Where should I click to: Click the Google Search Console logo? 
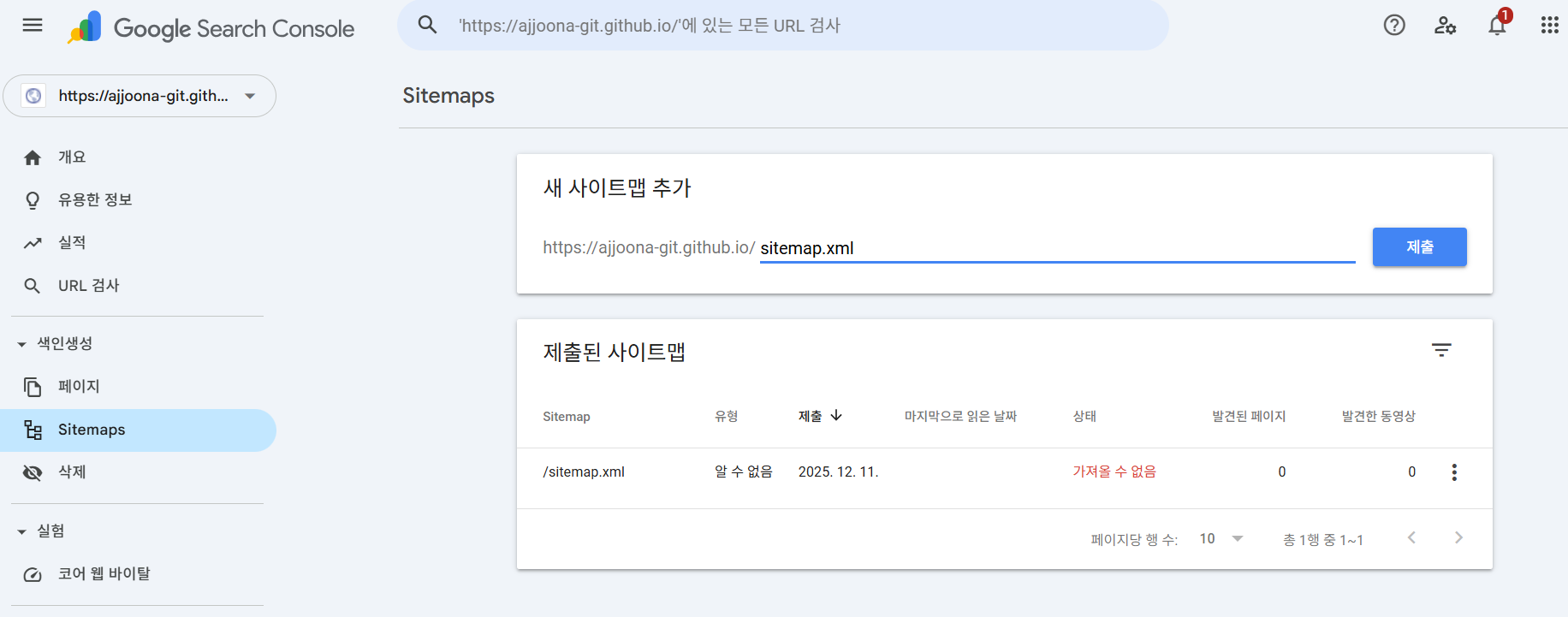(x=211, y=28)
